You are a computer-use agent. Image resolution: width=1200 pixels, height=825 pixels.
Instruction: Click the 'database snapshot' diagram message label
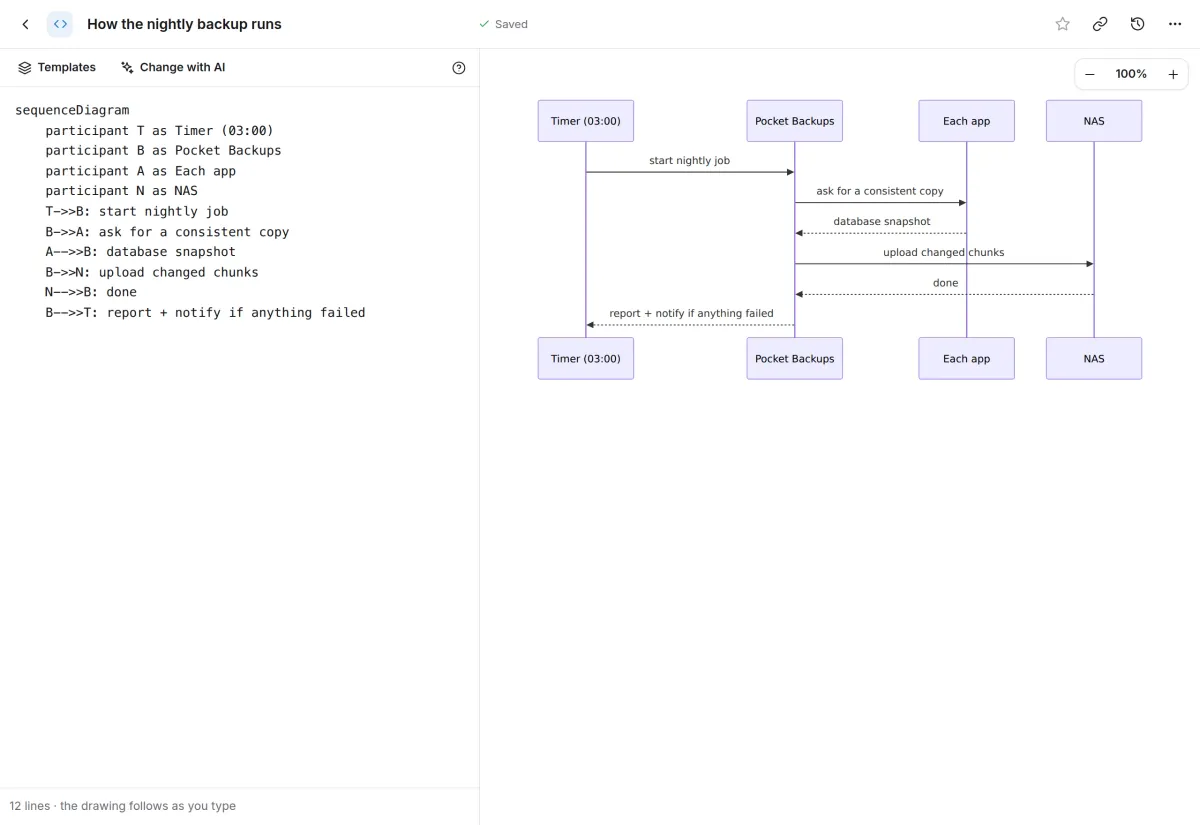(x=882, y=222)
